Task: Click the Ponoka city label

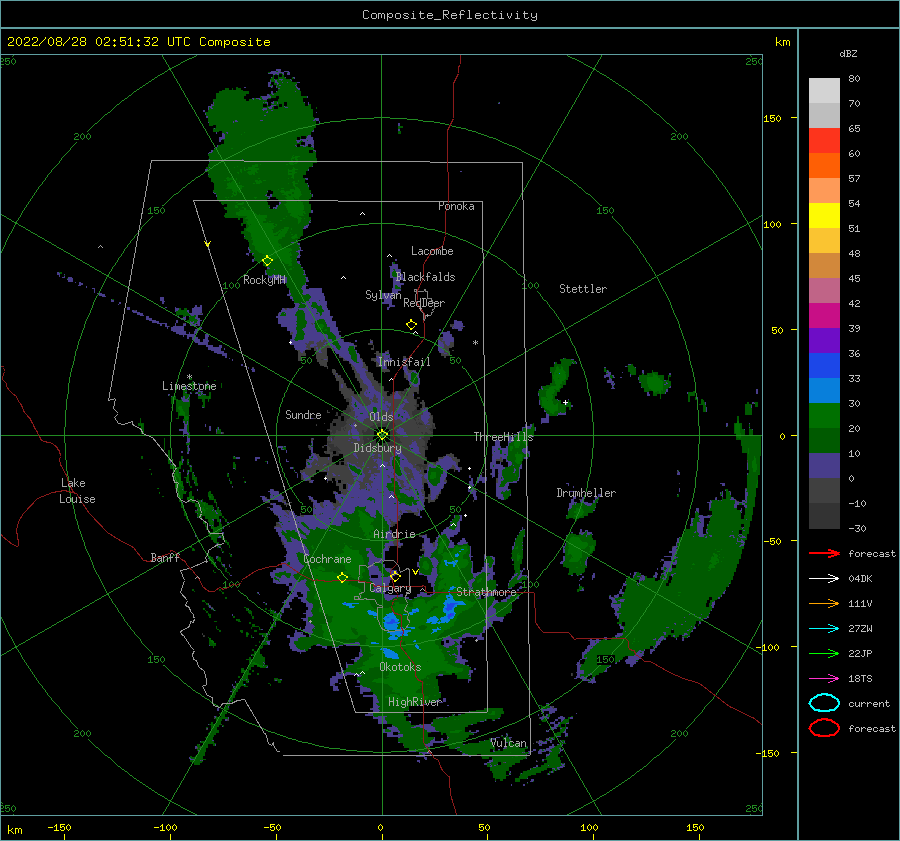Action: coord(456,206)
